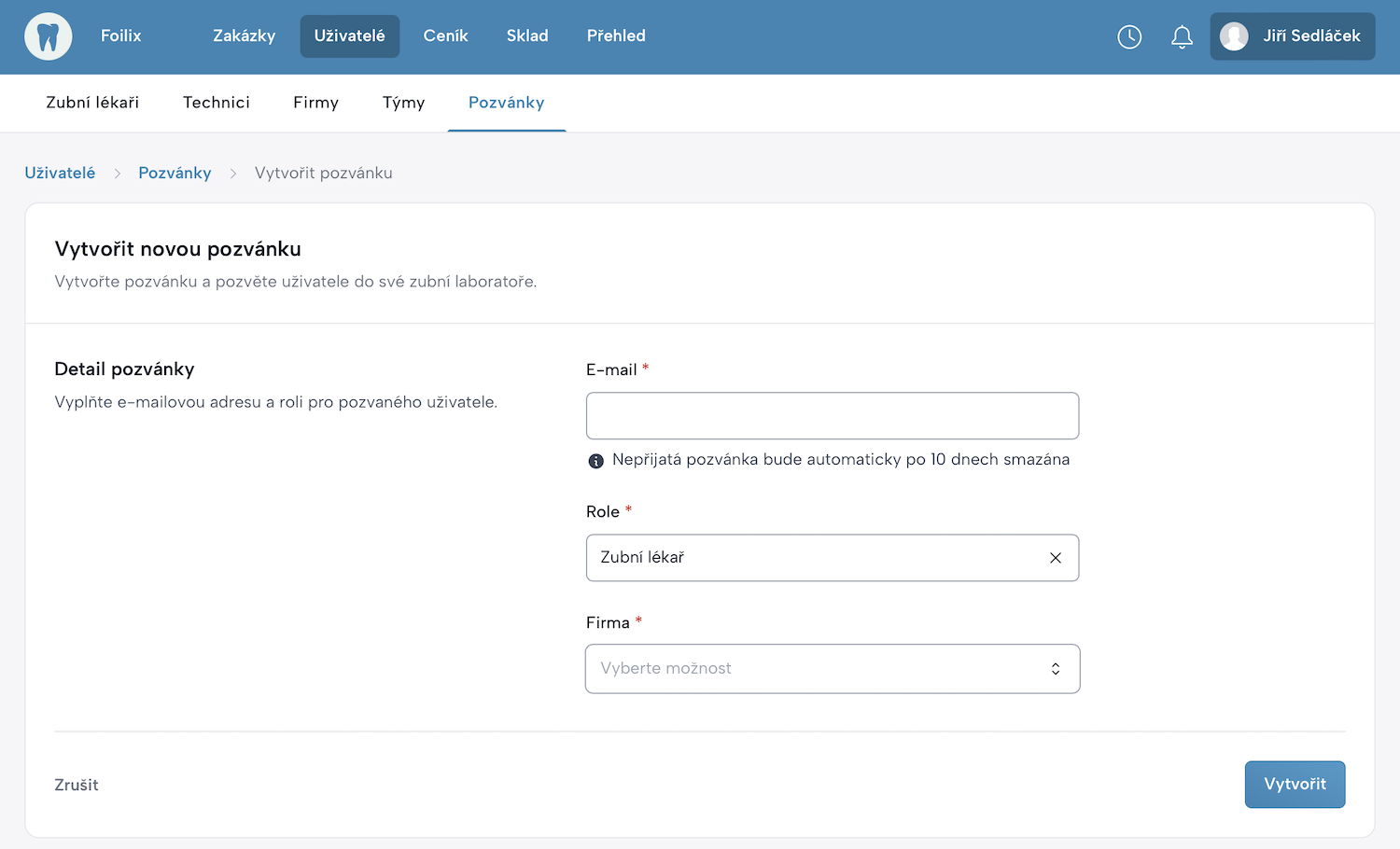Click the Pozvánky breadcrumb link
The image size is (1400, 849).
pos(175,173)
